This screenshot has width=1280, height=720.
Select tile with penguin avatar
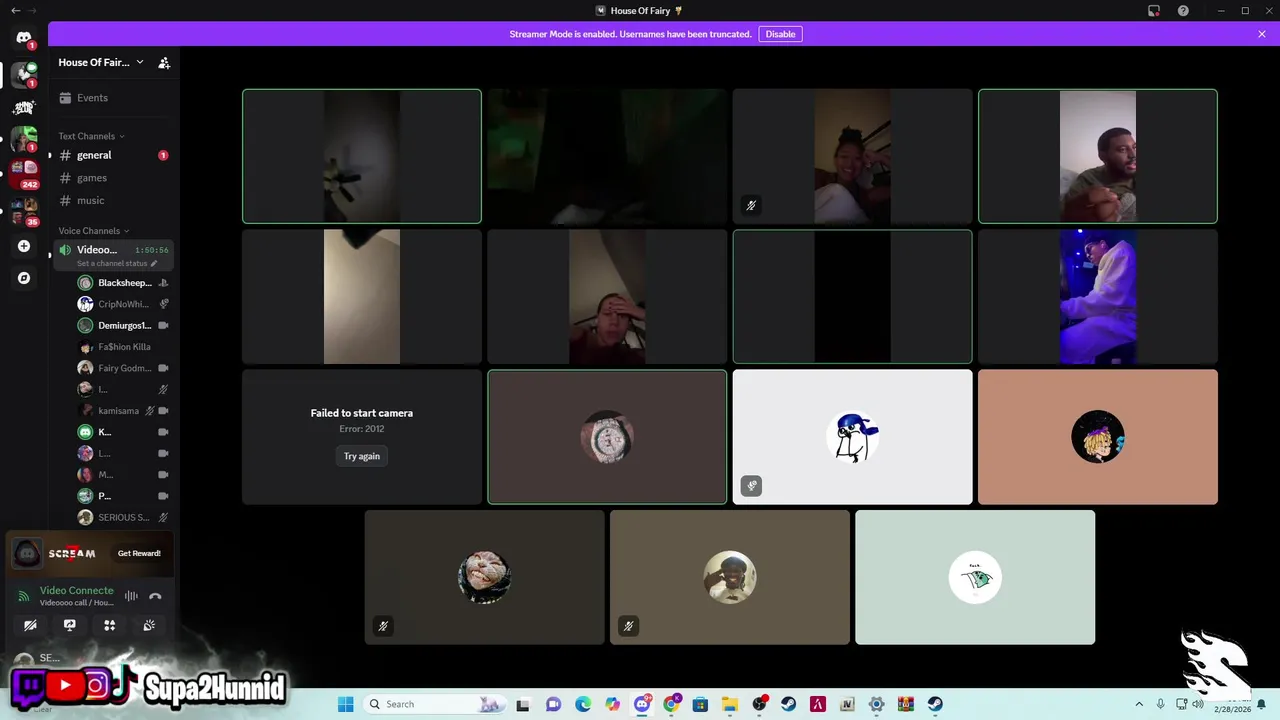[852, 437]
